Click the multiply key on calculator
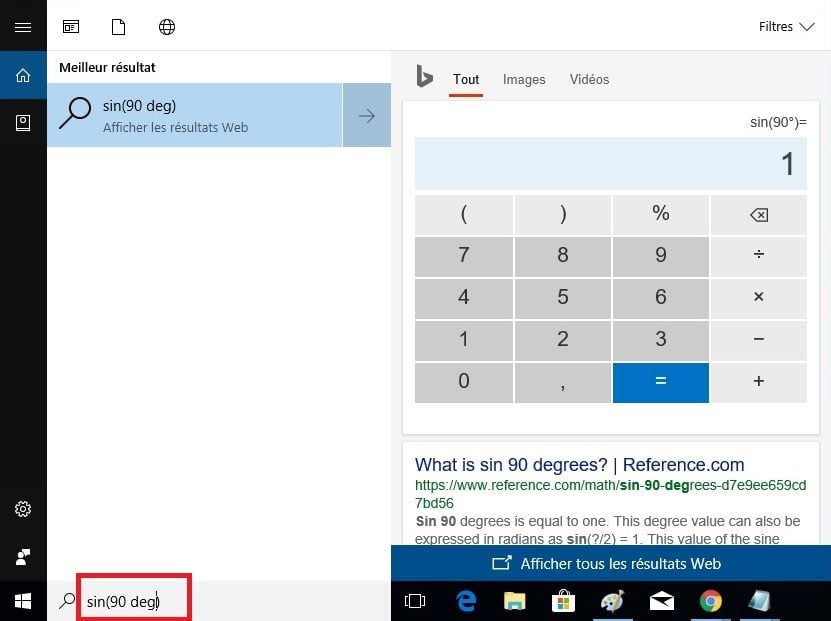This screenshot has height=621, width=831. point(759,298)
